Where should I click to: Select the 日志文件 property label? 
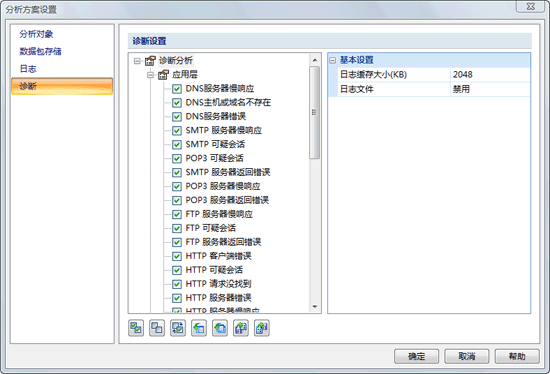356,89
